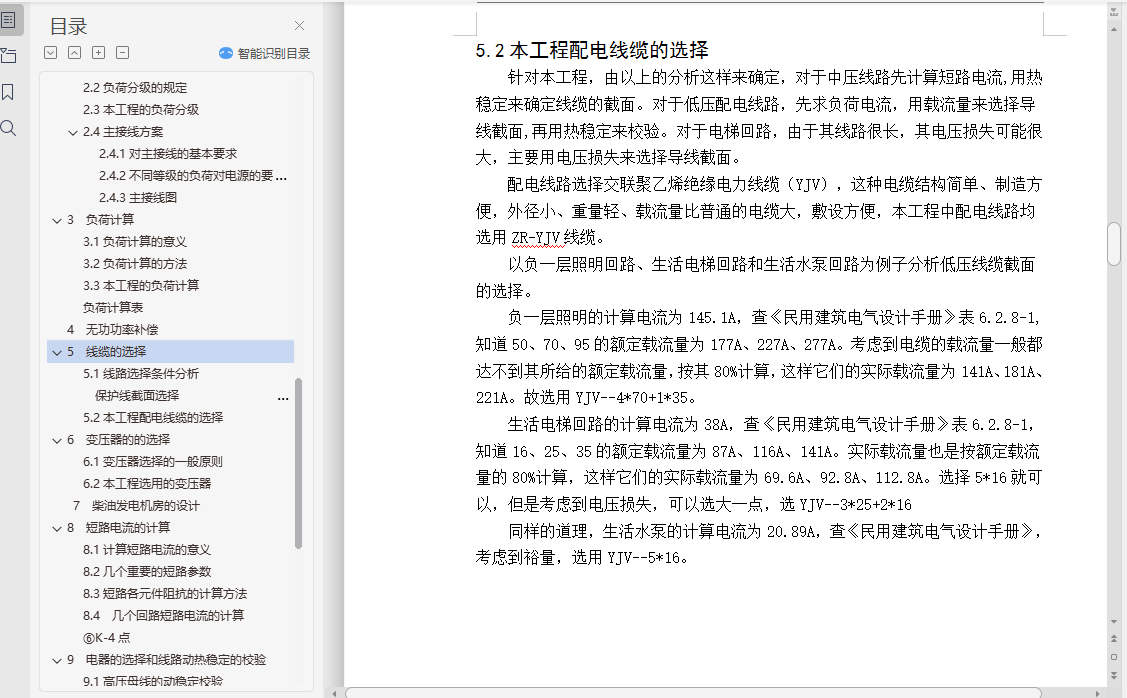
Task: Select heading 2.4 主接线方案
Action: pyautogui.click(x=123, y=132)
